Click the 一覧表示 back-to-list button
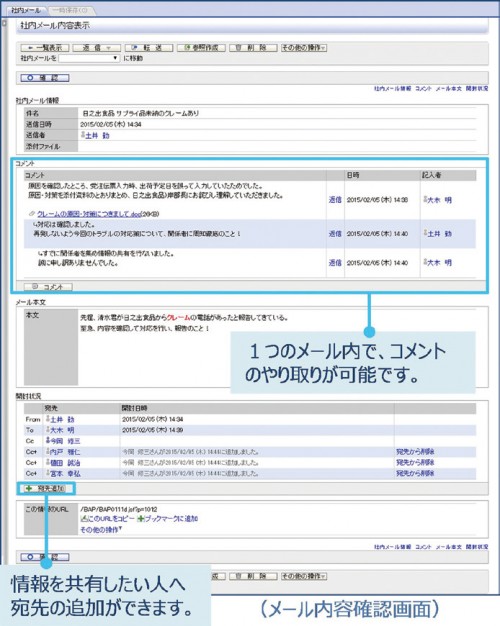Viewport: 500px width, 626px height. [45, 48]
